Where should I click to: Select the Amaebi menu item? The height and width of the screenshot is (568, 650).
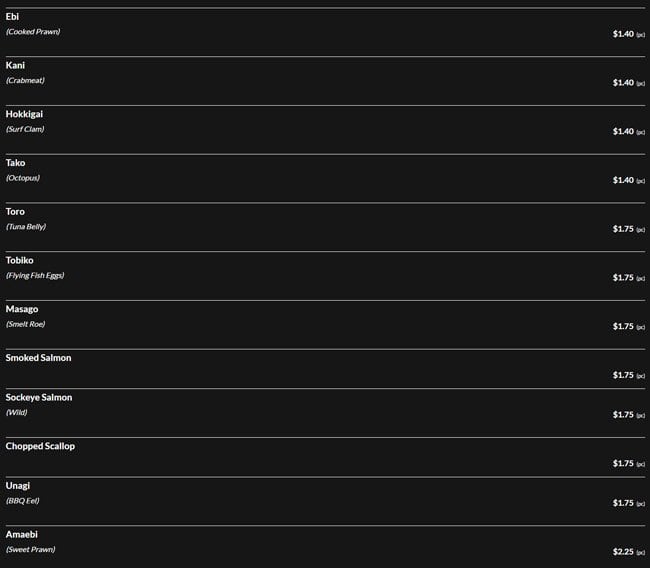point(21,534)
